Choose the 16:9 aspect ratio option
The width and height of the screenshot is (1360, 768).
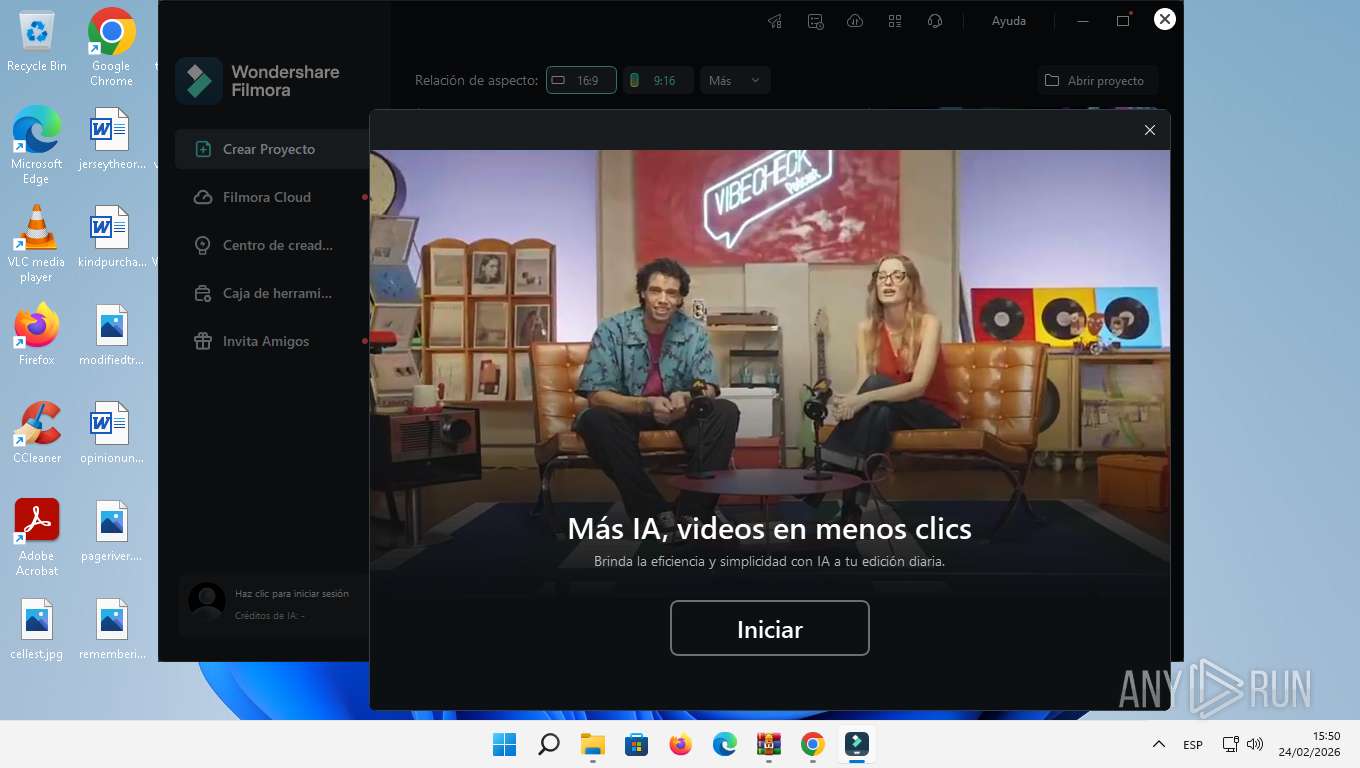coord(580,80)
